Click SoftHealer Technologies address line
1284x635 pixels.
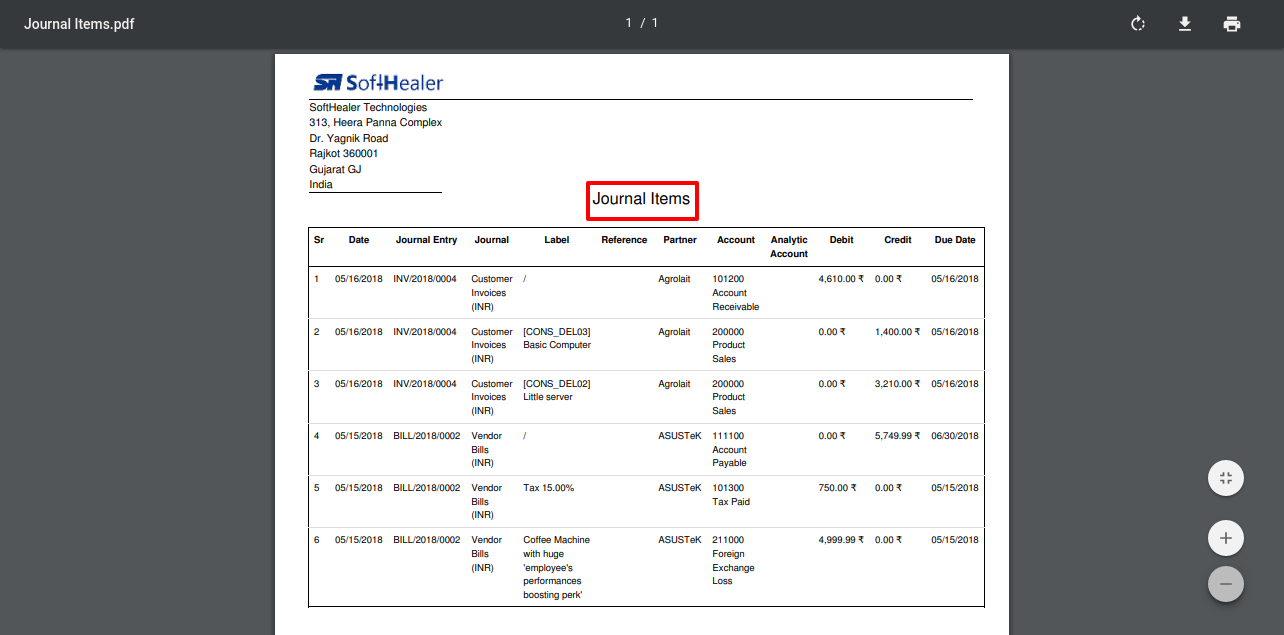click(x=368, y=107)
